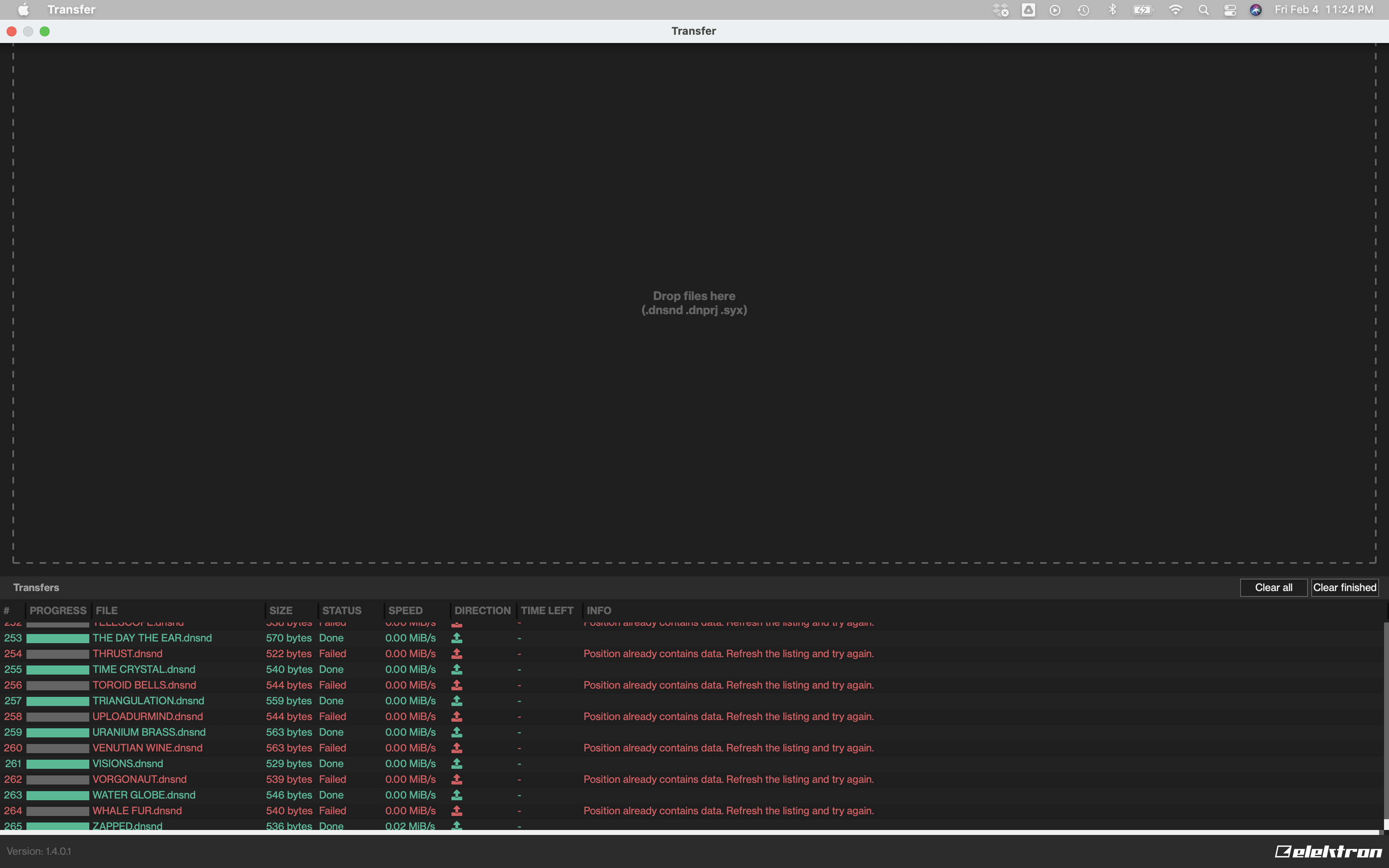This screenshot has height=868, width=1389.
Task: Sort transfers by the FILE column header
Action: pyautogui.click(x=107, y=610)
